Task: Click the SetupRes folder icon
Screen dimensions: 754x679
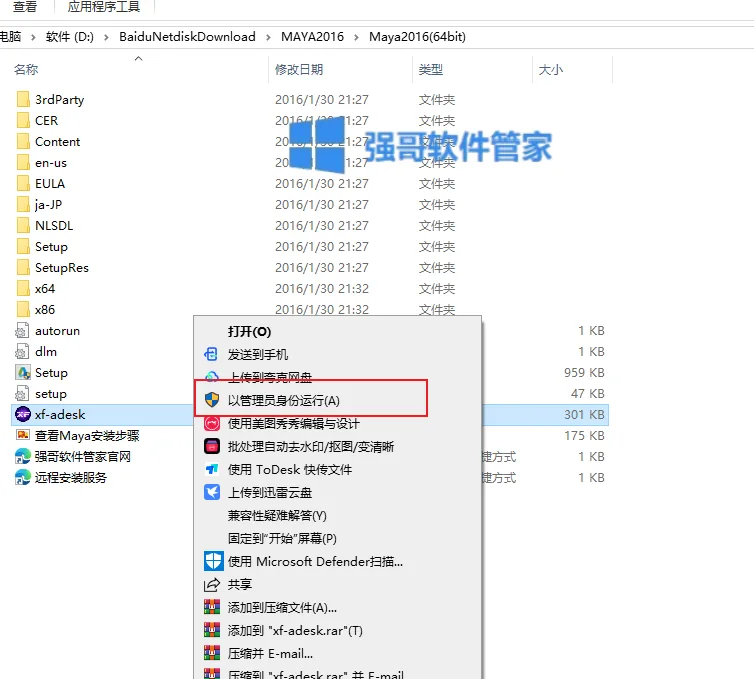Action: point(23,267)
